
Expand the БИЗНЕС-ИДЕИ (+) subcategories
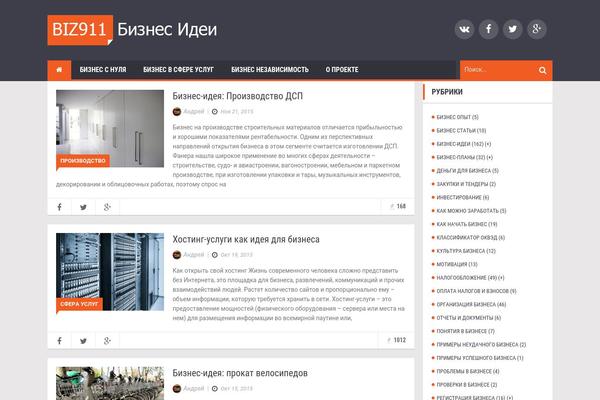[488, 144]
